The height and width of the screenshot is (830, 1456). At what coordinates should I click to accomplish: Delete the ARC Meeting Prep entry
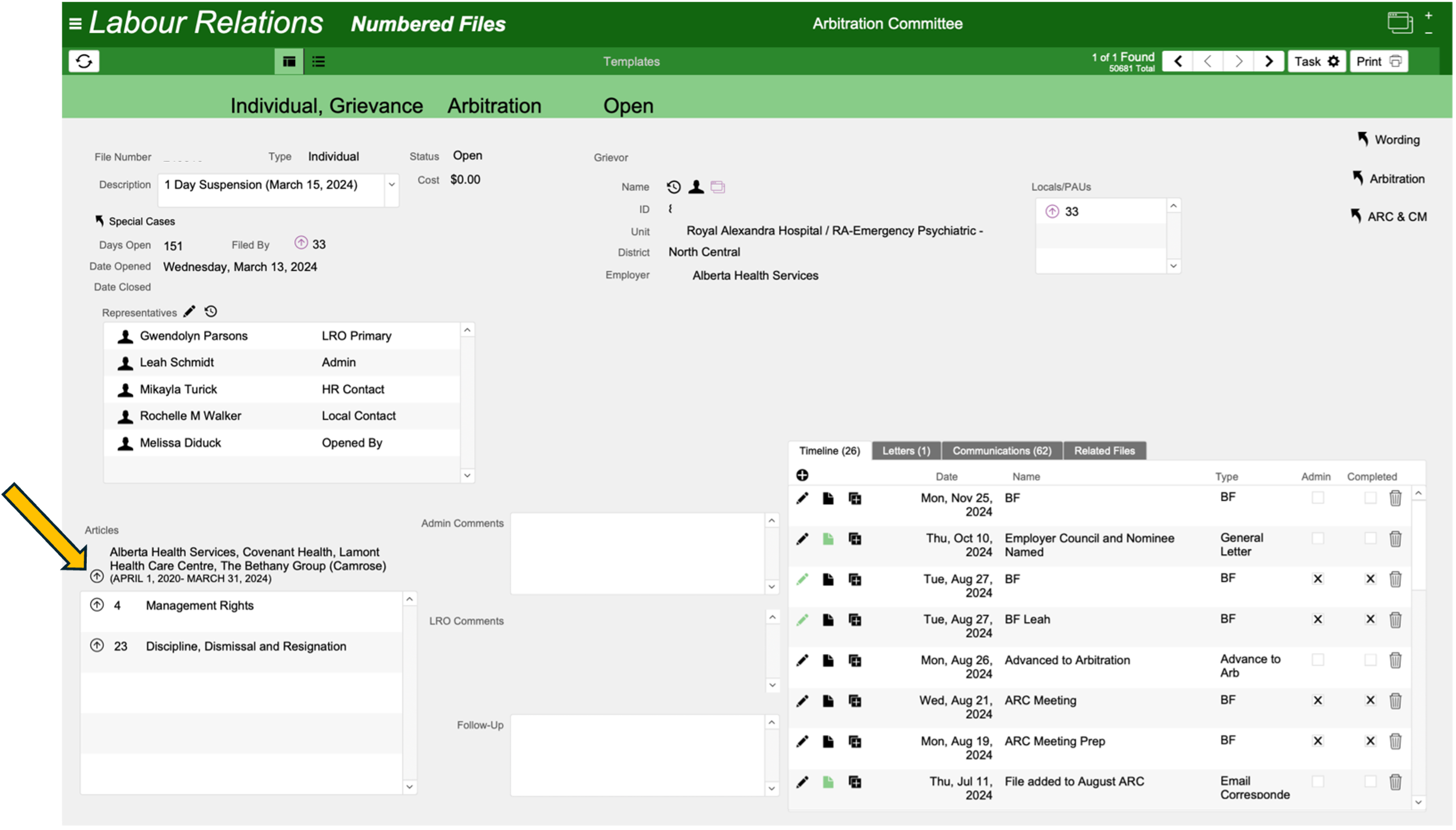tap(1395, 741)
